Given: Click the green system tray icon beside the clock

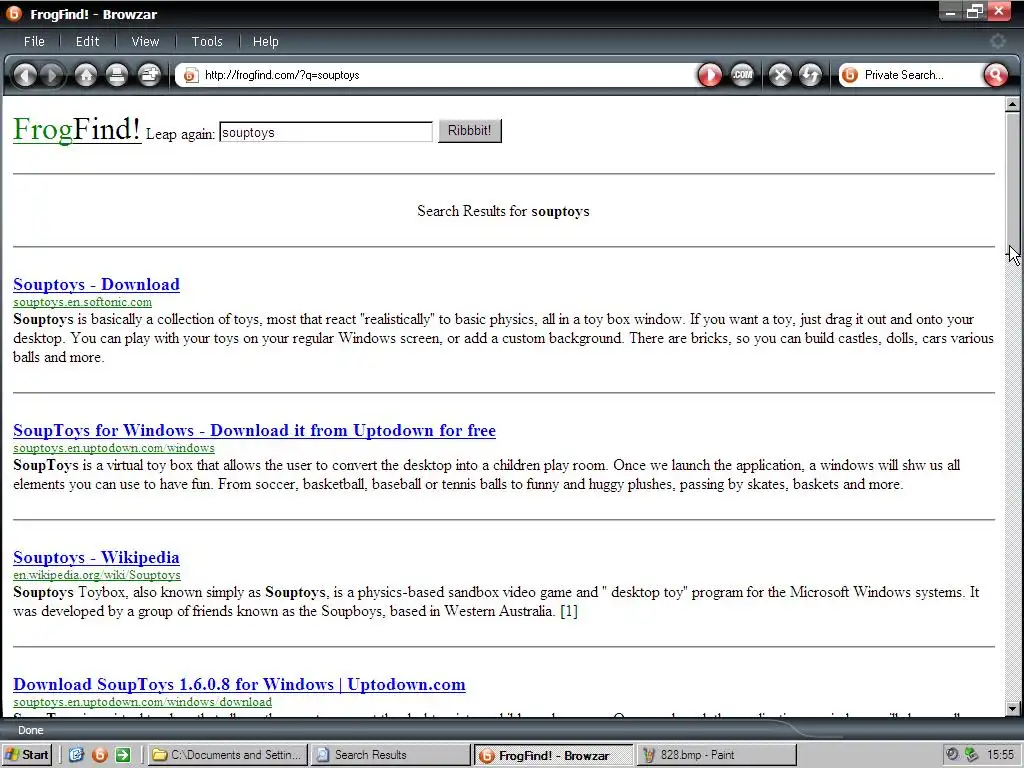Looking at the screenshot, I should click(971, 754).
